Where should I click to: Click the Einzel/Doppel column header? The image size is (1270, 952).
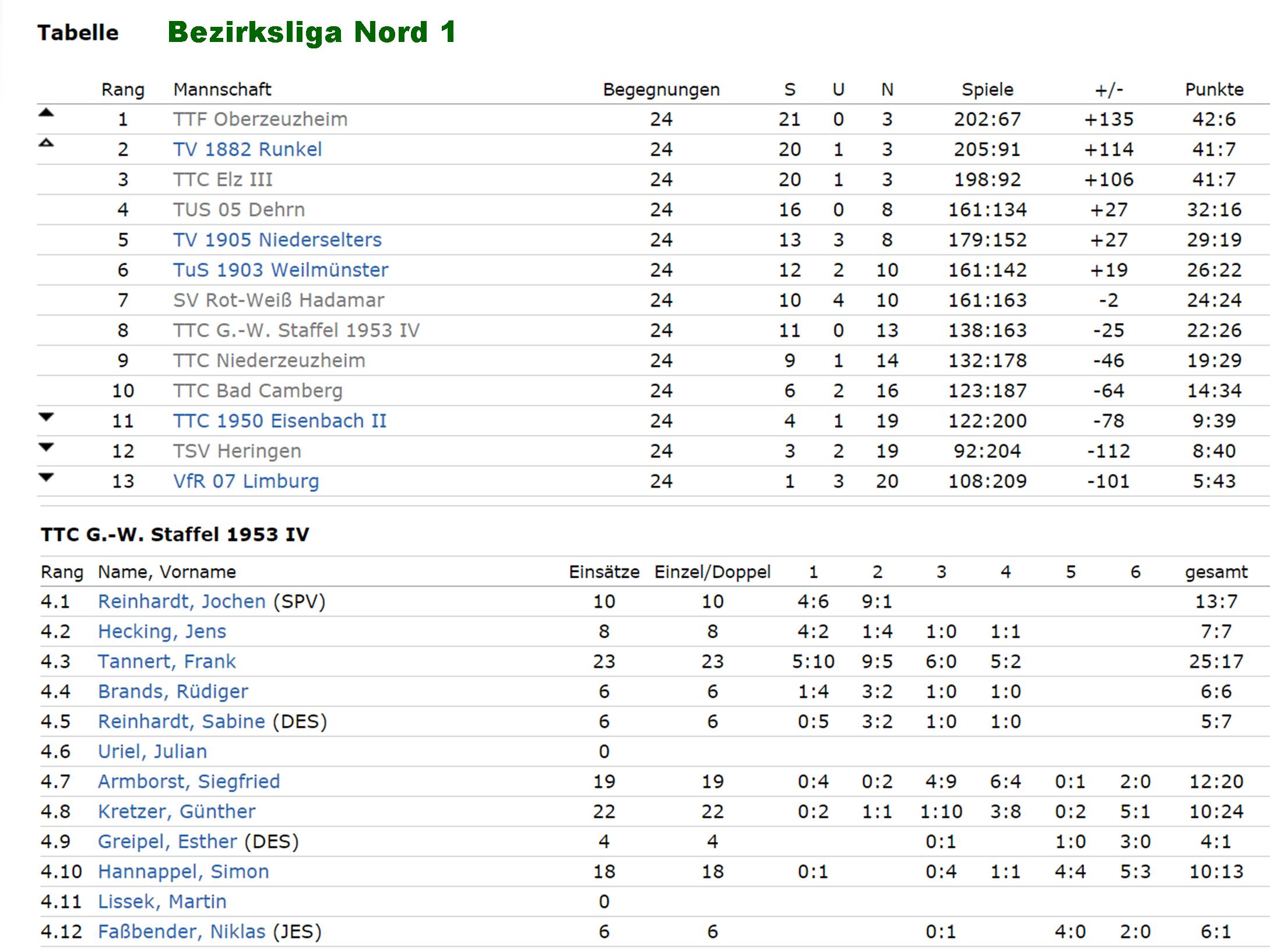pos(712,572)
